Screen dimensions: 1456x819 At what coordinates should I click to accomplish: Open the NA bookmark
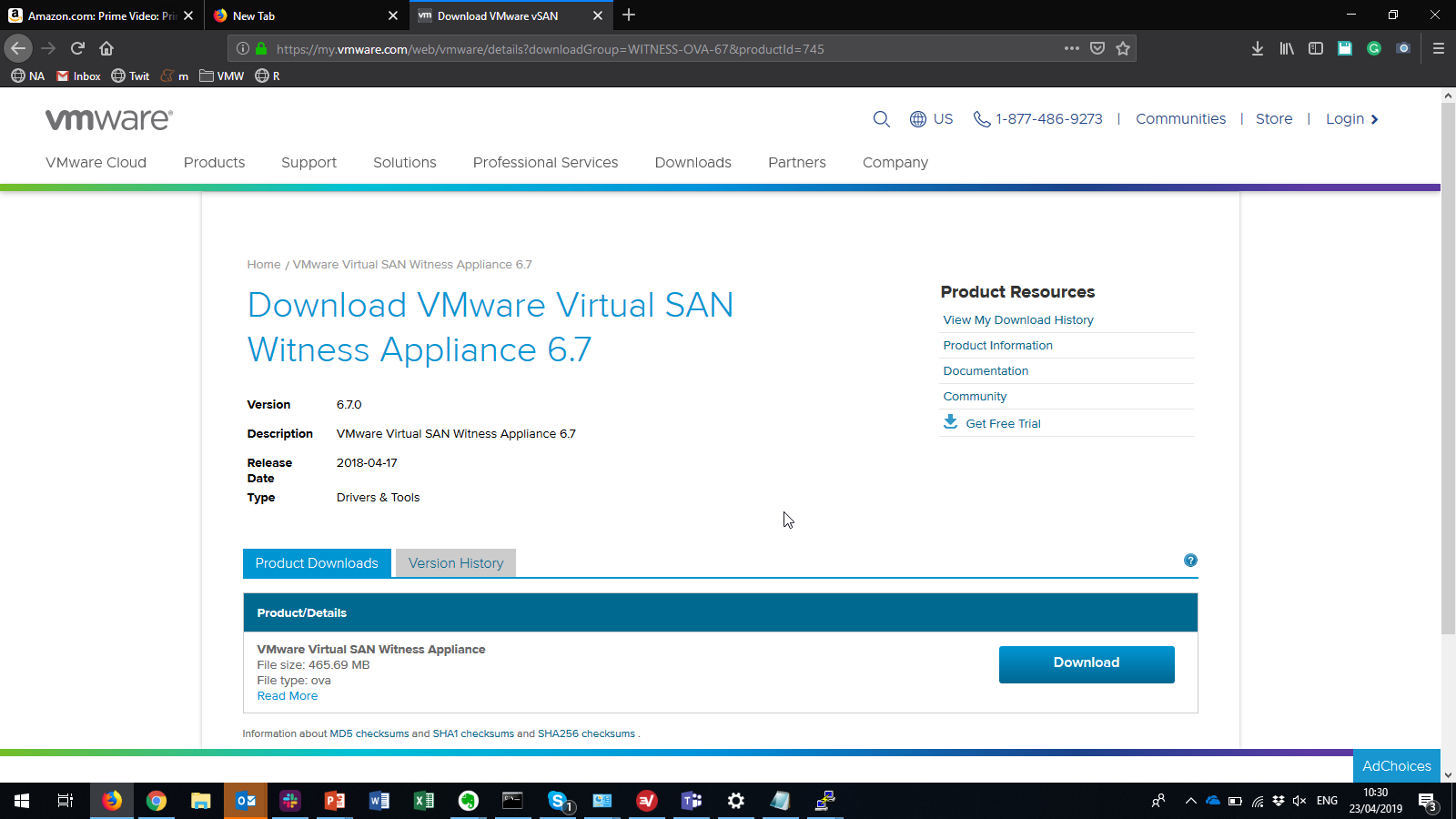[28, 76]
